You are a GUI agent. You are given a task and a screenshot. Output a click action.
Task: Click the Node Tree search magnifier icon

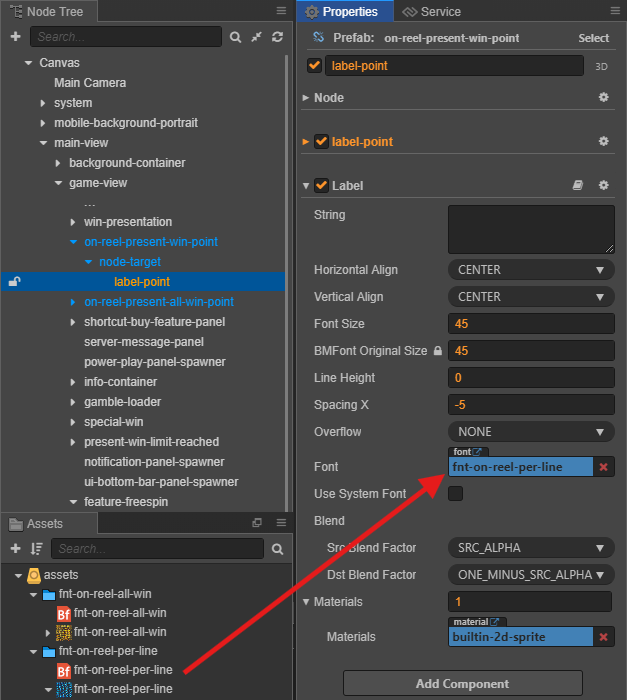coord(235,37)
